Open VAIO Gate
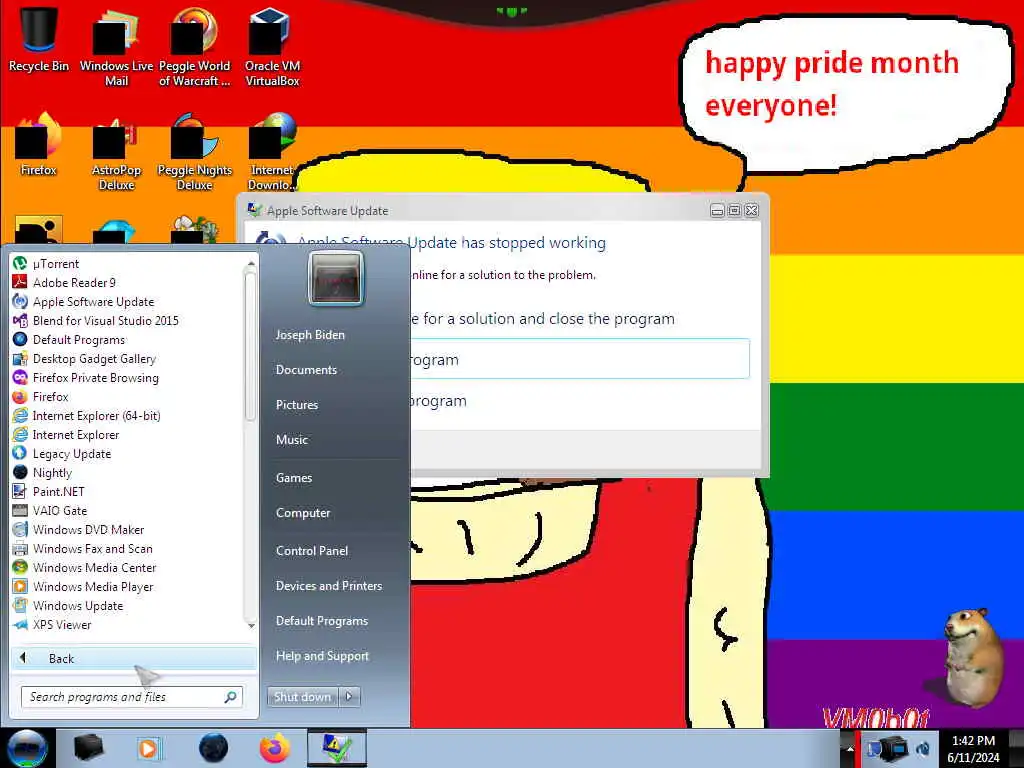The image size is (1024, 768). 59,511
